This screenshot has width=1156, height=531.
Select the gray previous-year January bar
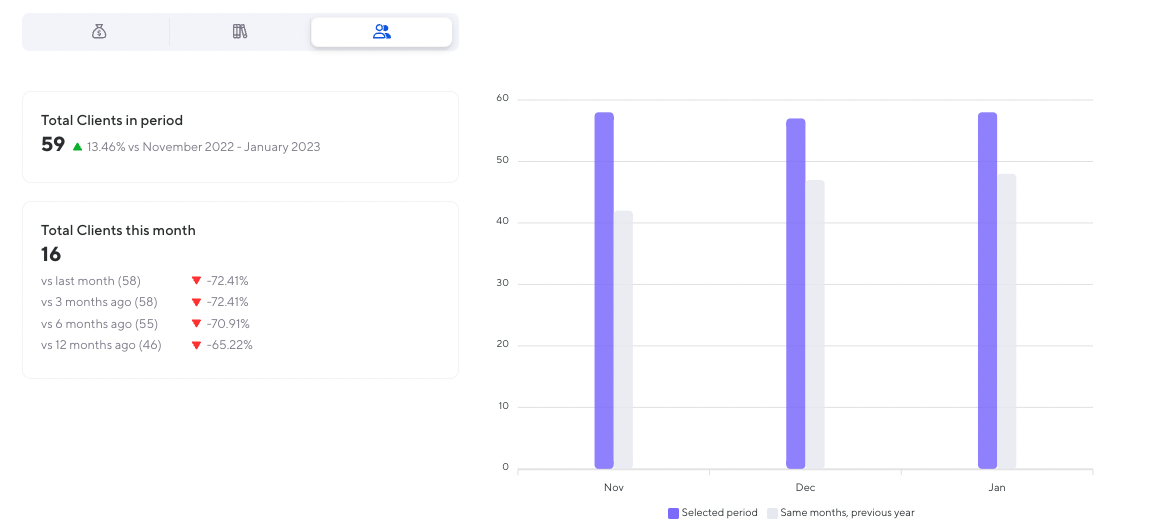[x=1006, y=321]
